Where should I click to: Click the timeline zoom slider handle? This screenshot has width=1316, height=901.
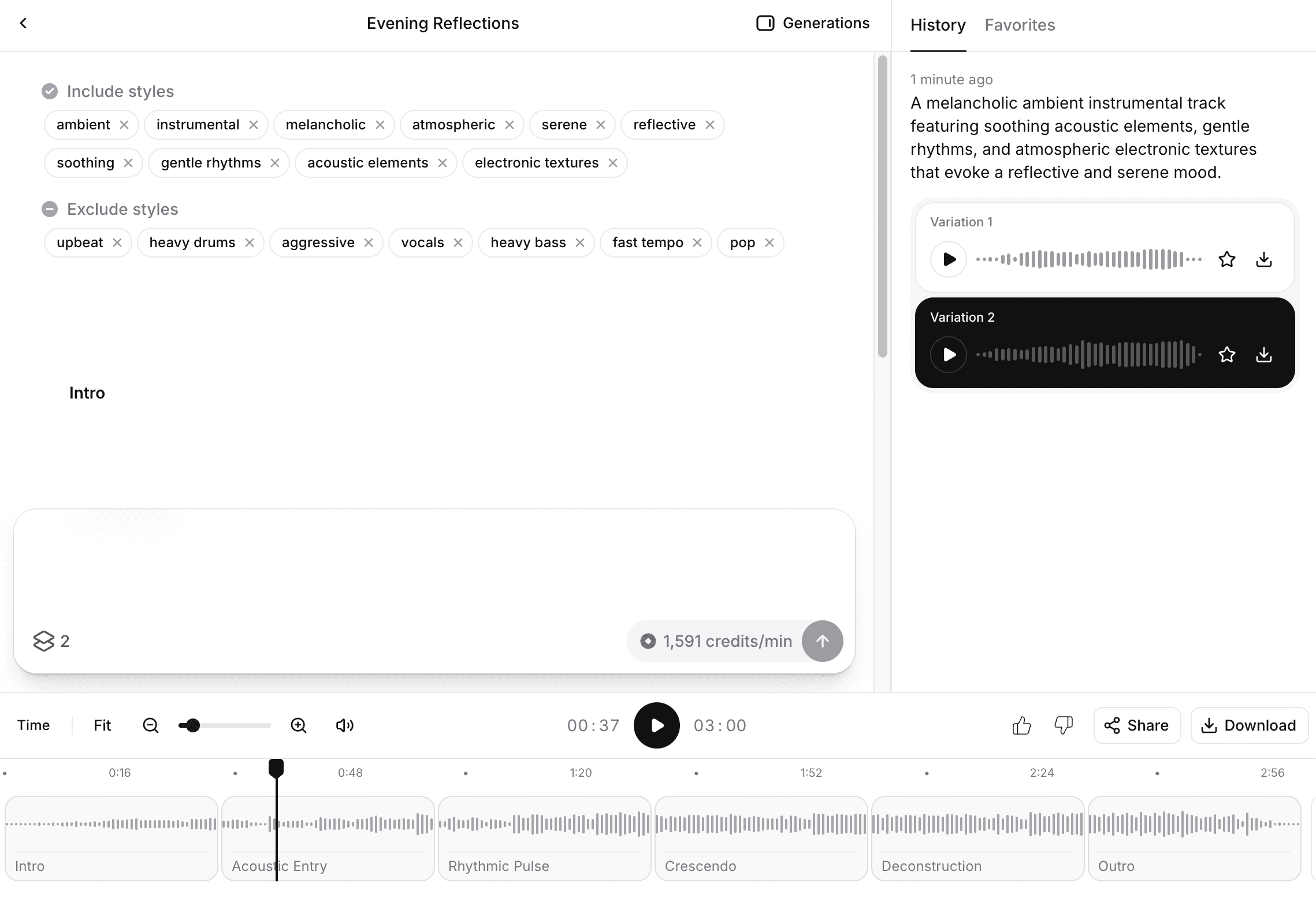tap(193, 725)
